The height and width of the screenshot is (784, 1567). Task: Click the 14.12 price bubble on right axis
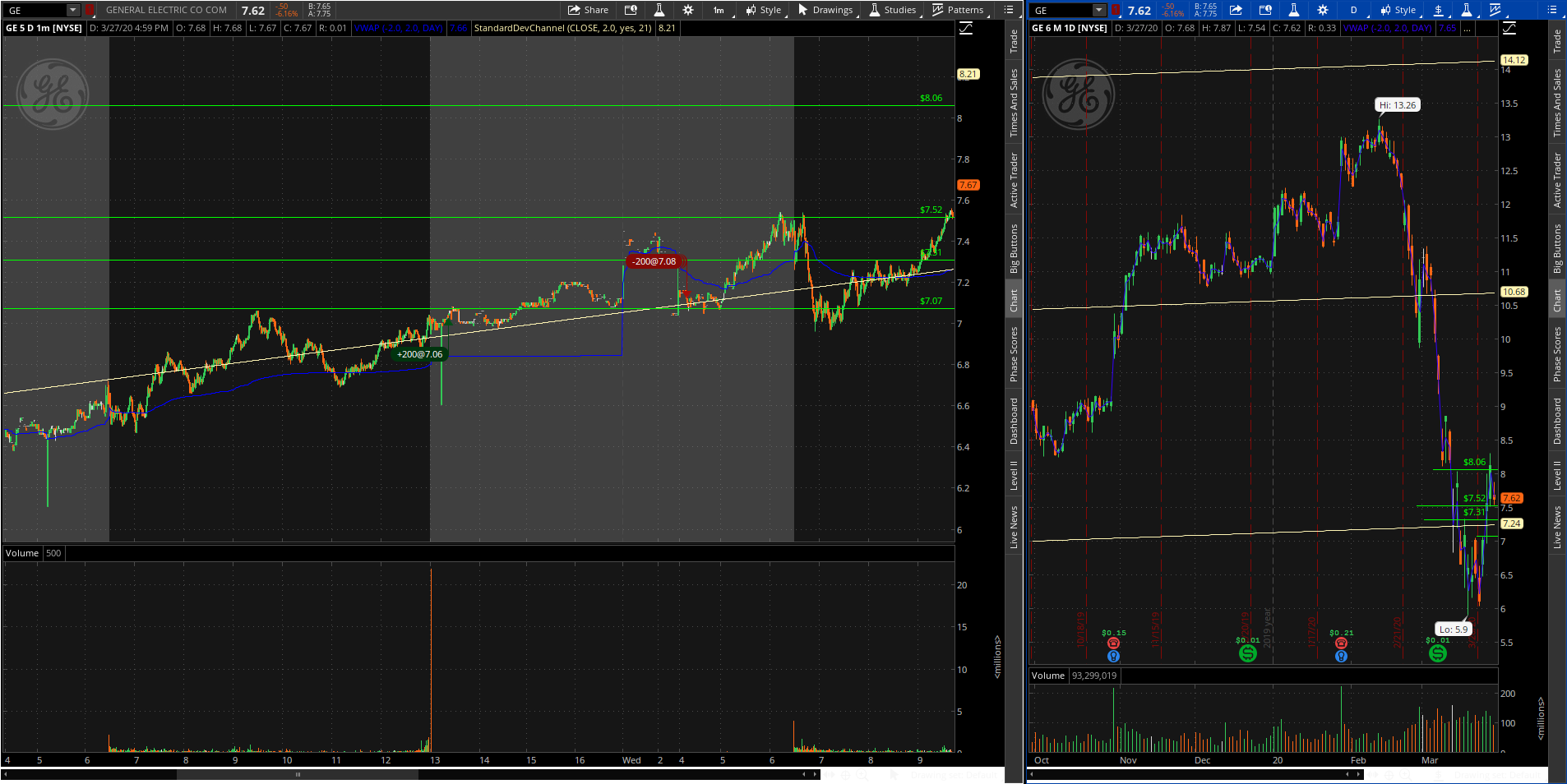[1514, 60]
